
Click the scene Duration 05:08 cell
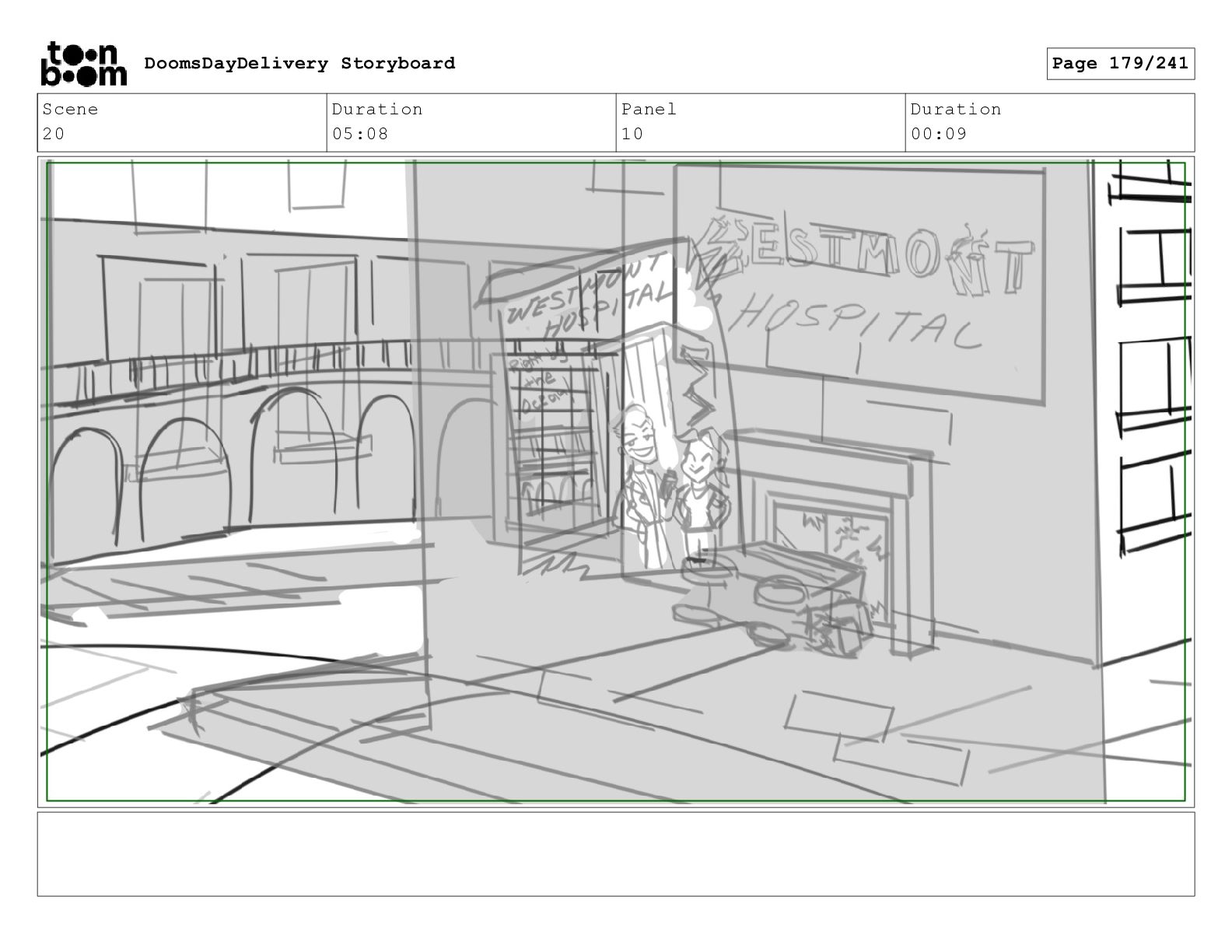471,122
